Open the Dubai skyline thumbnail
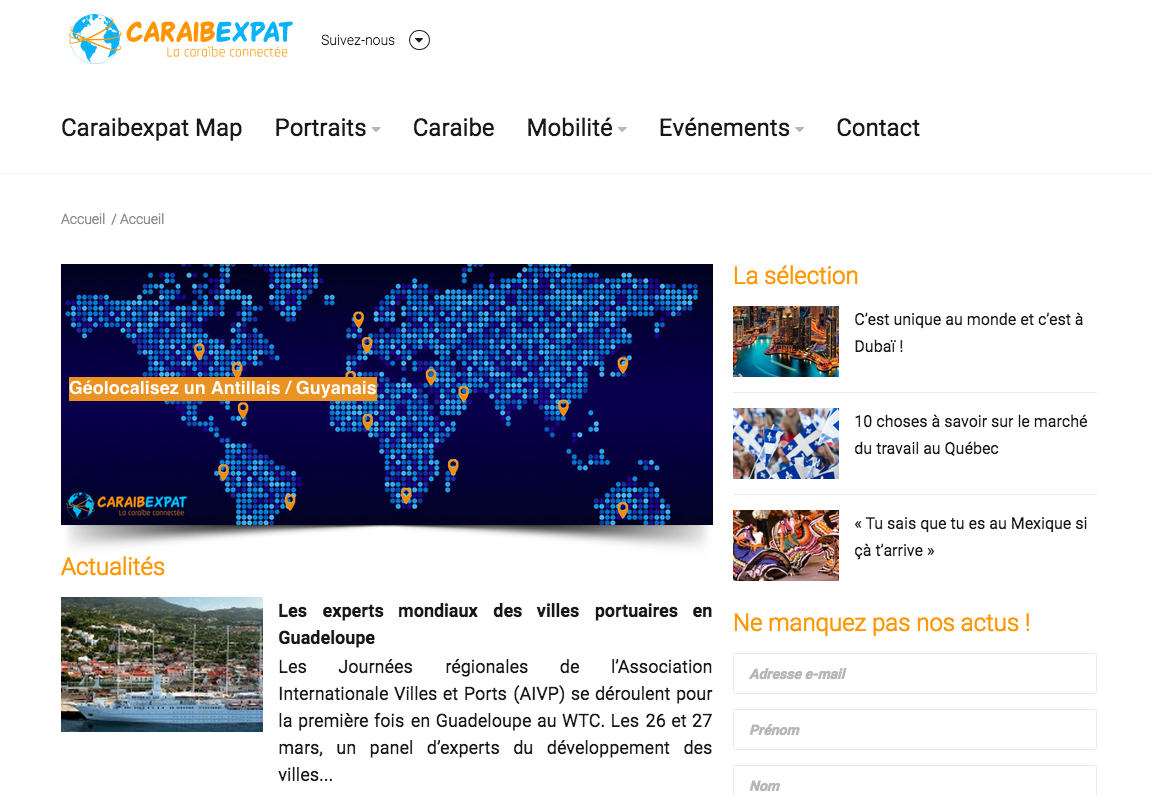 [x=785, y=341]
